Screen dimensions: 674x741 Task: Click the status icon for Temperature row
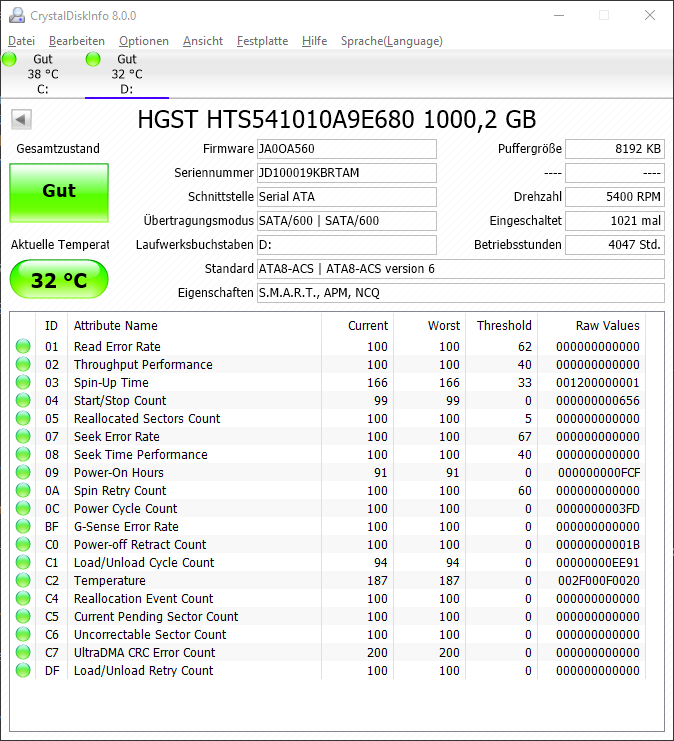point(23,580)
